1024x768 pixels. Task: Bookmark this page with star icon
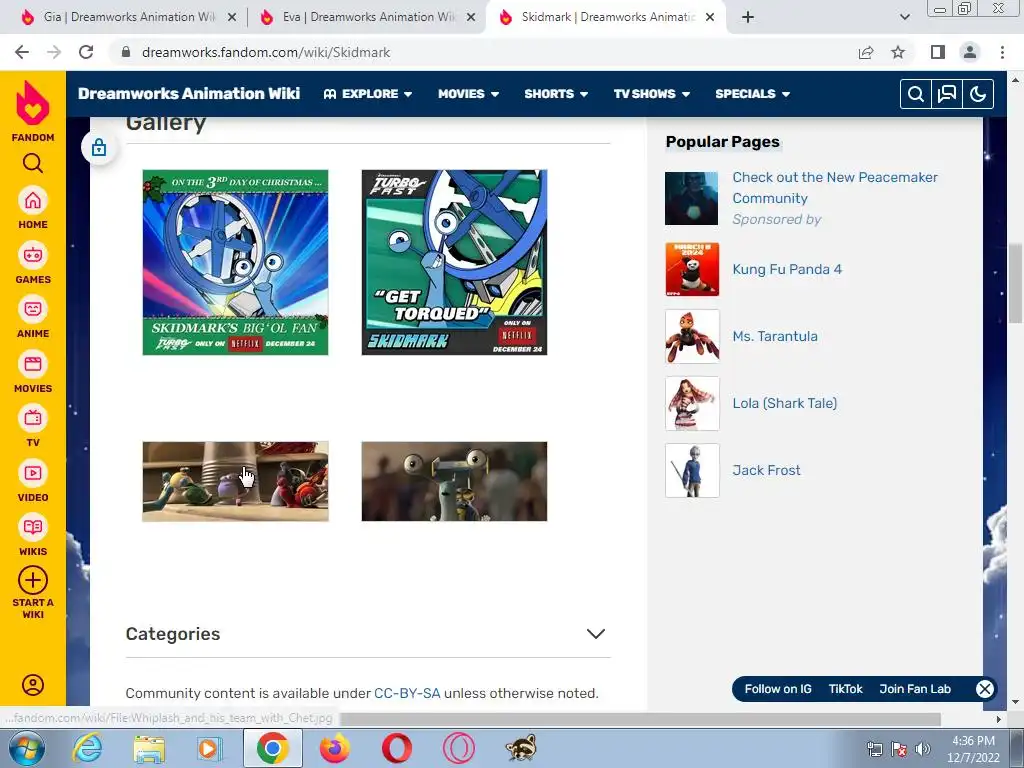tap(898, 52)
